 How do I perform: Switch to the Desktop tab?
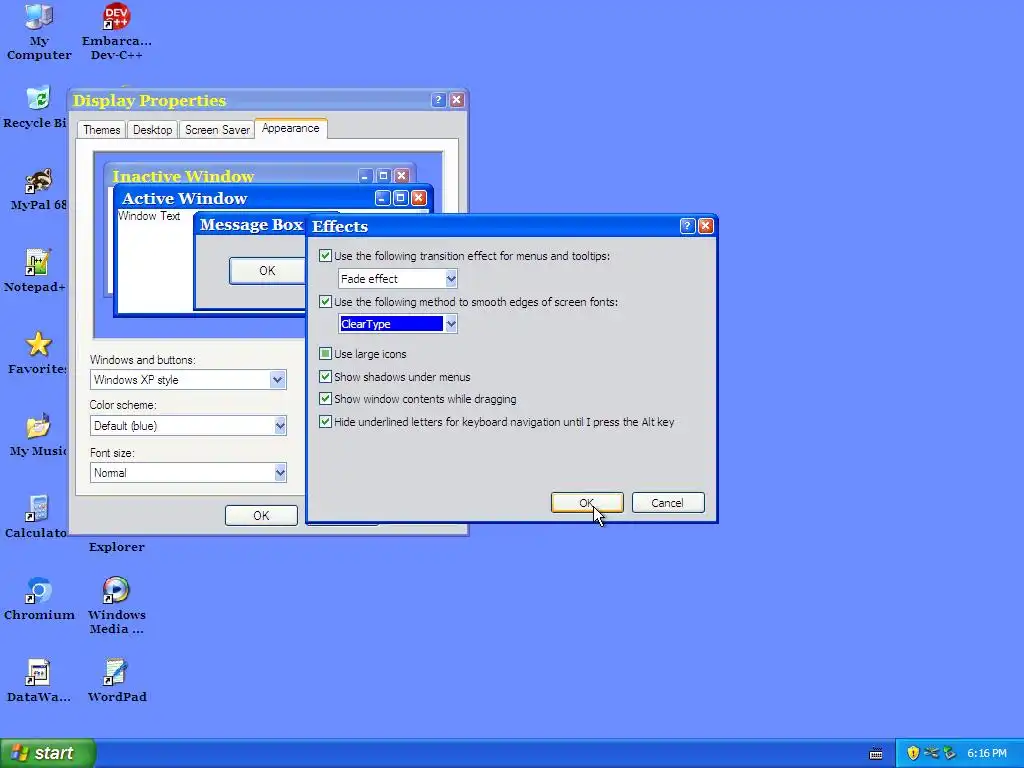152,130
